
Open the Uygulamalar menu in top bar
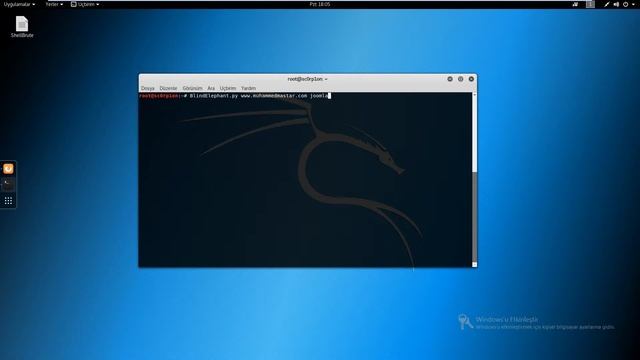click(x=19, y=4)
